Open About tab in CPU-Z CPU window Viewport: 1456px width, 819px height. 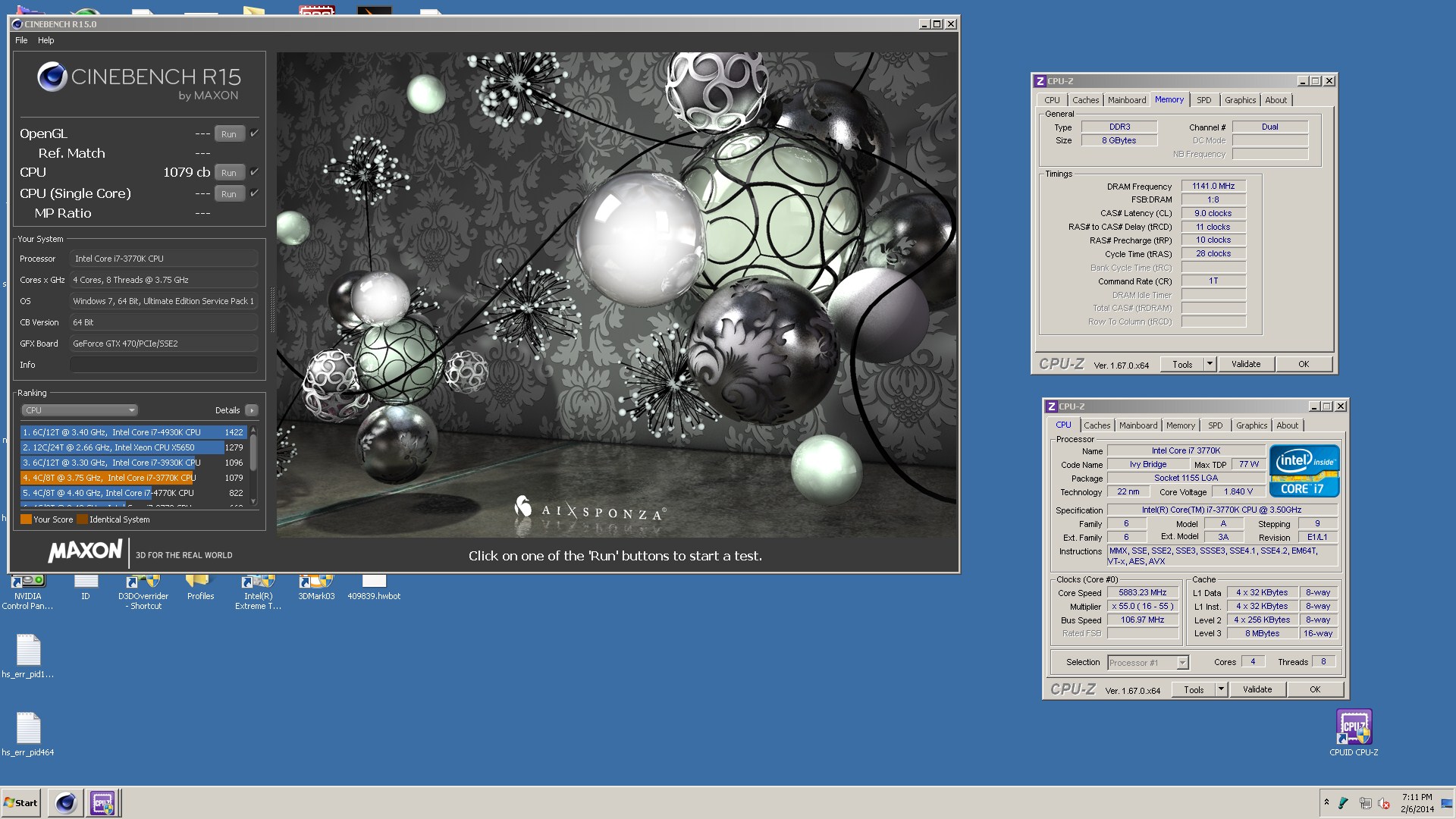(1288, 425)
